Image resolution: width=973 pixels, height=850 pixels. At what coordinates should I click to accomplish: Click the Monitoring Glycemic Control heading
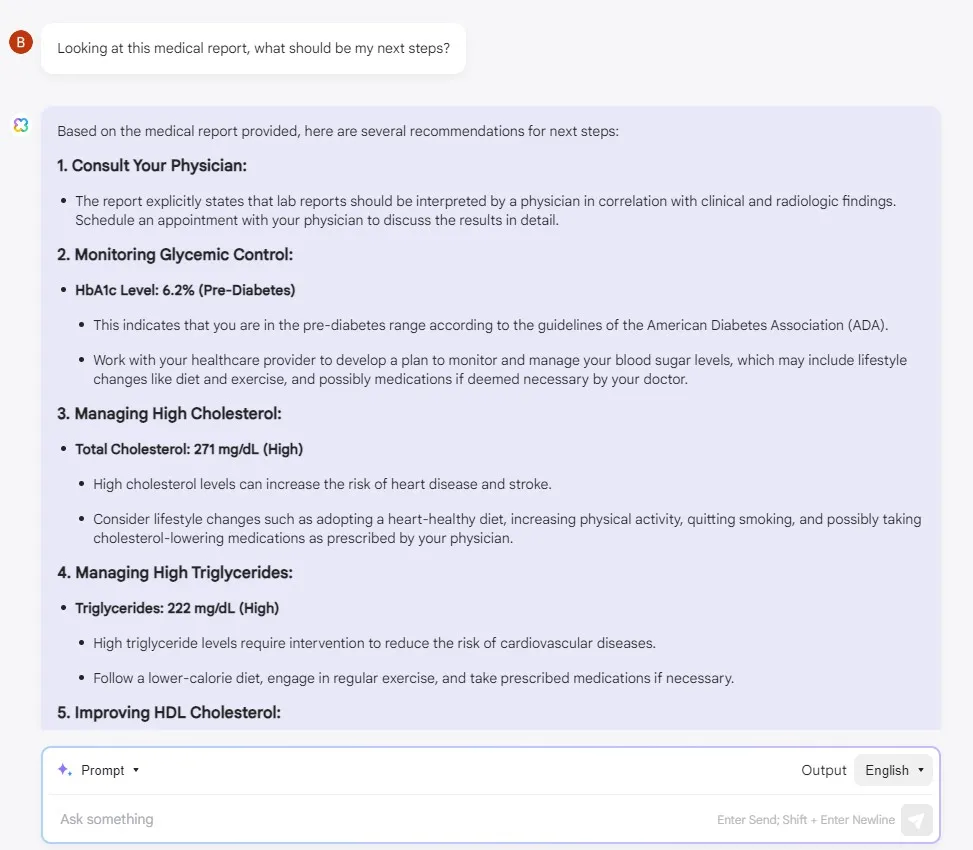pos(175,254)
